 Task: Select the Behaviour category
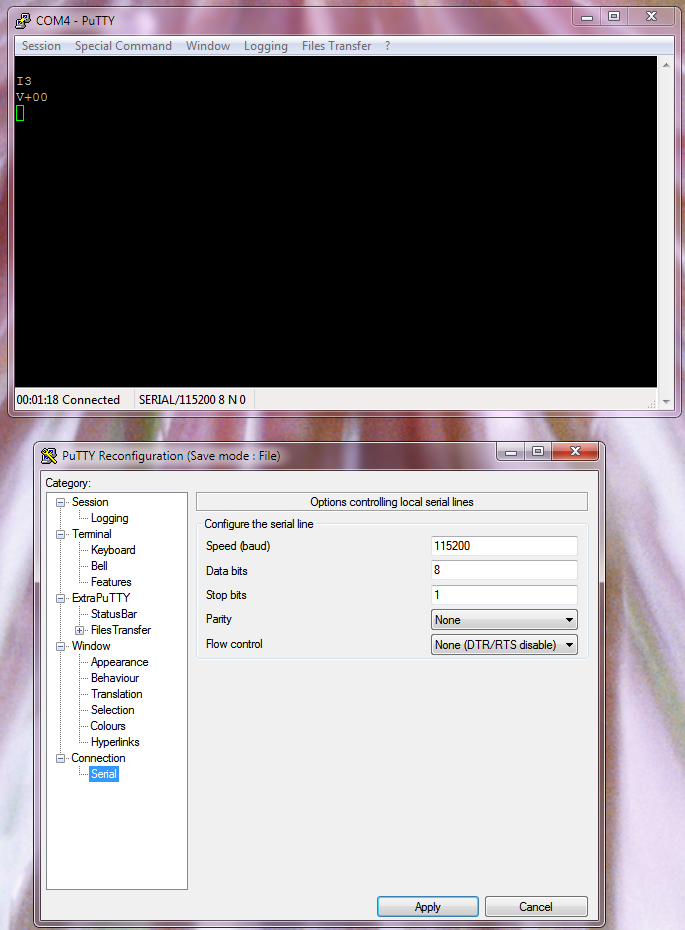click(115, 678)
